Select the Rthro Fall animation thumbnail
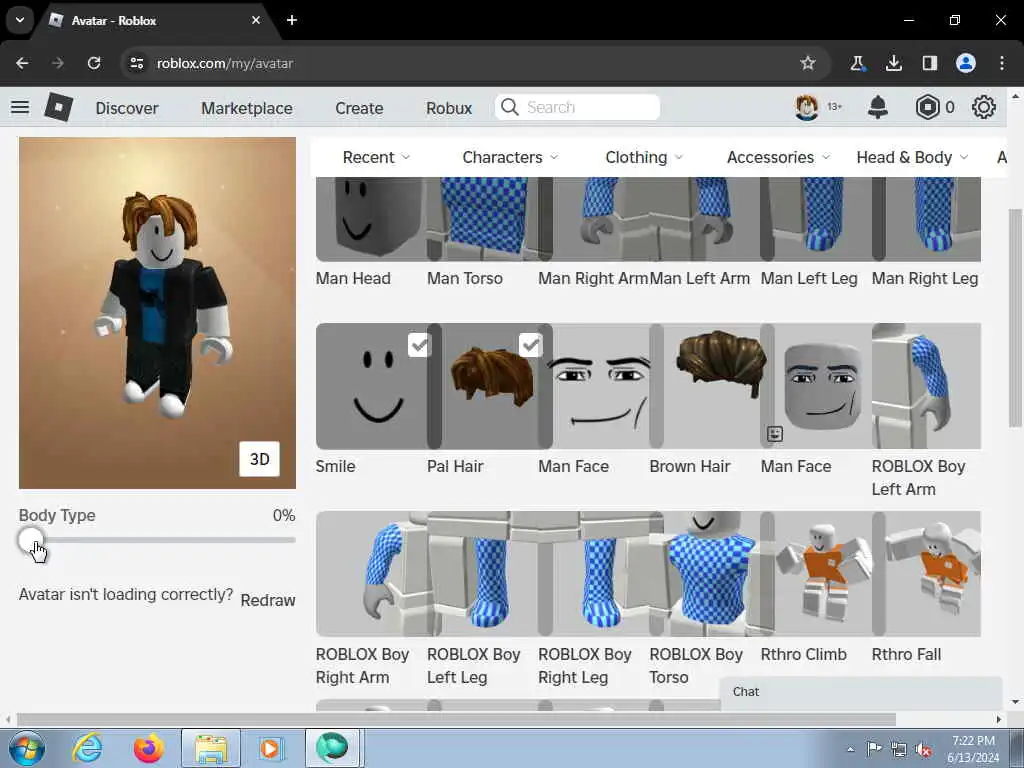 click(926, 573)
